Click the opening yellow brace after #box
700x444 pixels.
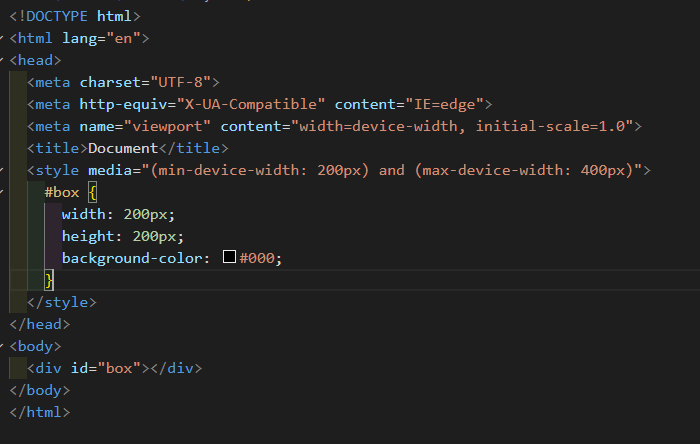coord(92,192)
